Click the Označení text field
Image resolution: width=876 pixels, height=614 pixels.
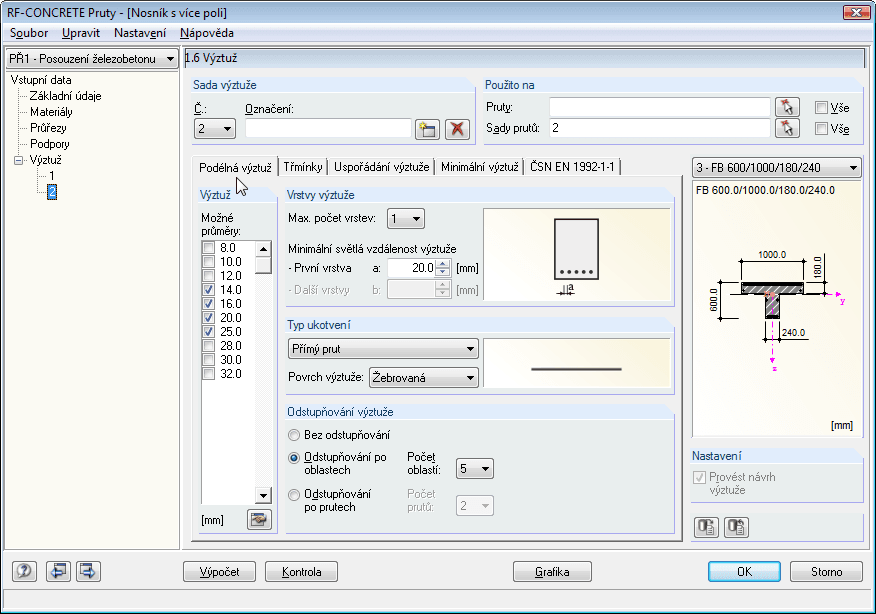(328, 128)
